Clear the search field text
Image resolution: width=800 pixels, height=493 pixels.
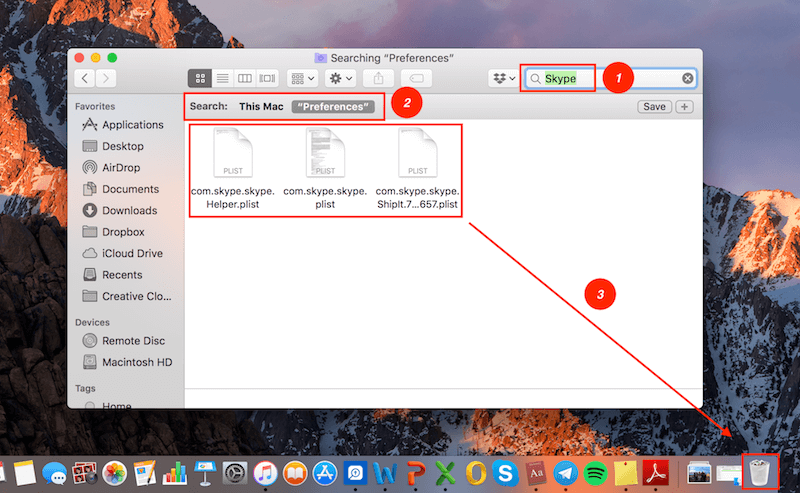(x=687, y=78)
